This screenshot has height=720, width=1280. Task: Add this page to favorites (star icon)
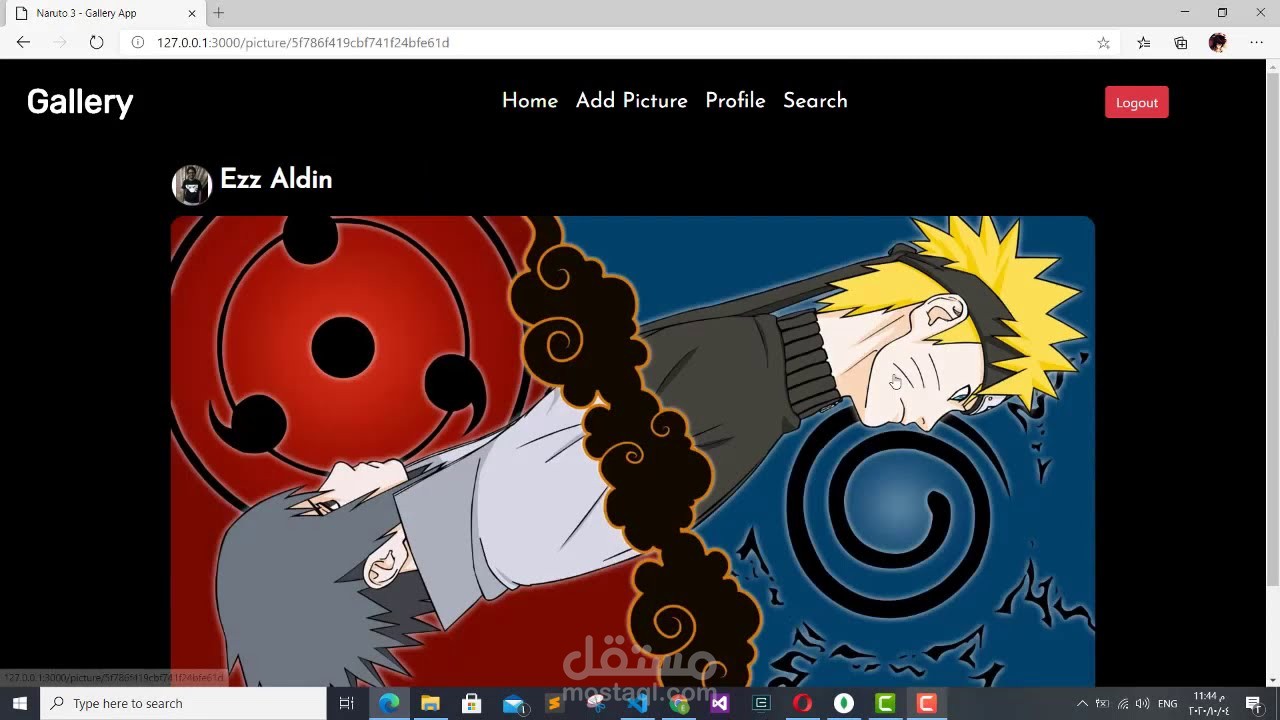coord(1103,42)
